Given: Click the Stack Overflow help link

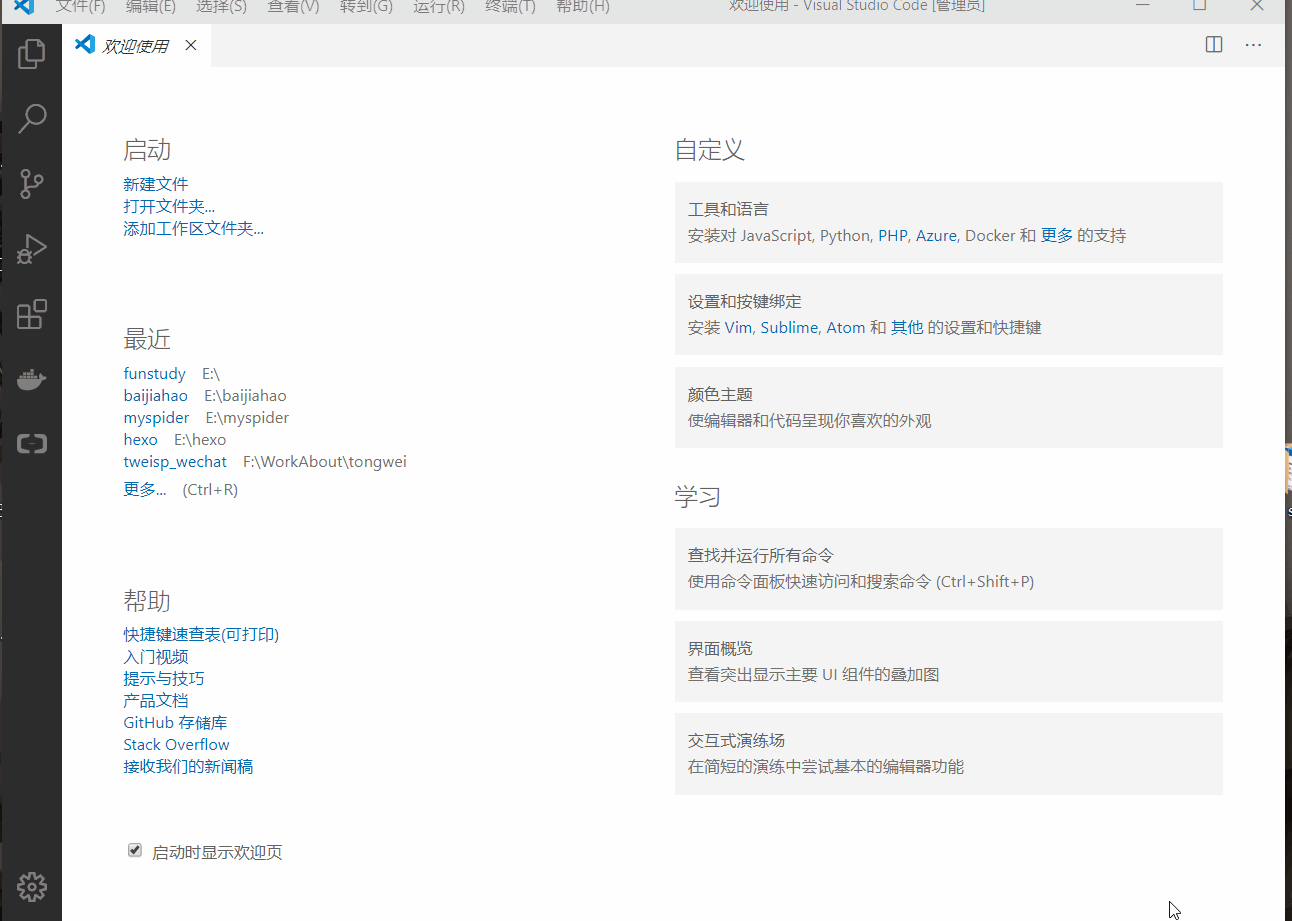Looking at the screenshot, I should 176,744.
